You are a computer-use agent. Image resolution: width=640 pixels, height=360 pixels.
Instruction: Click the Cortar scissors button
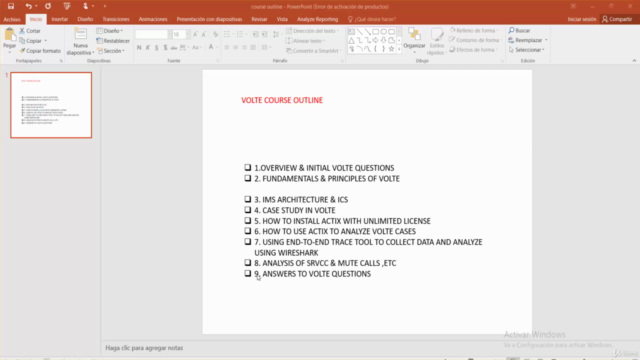(30, 31)
